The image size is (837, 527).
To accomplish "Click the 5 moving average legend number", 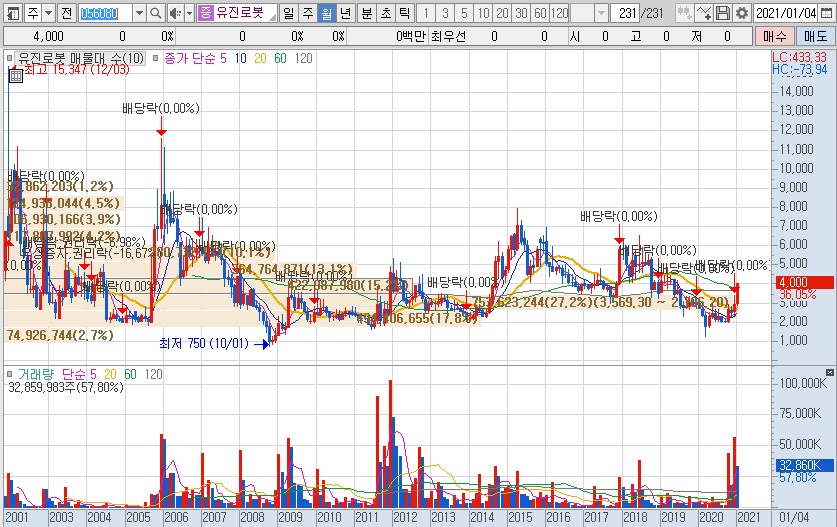I will (x=223, y=58).
